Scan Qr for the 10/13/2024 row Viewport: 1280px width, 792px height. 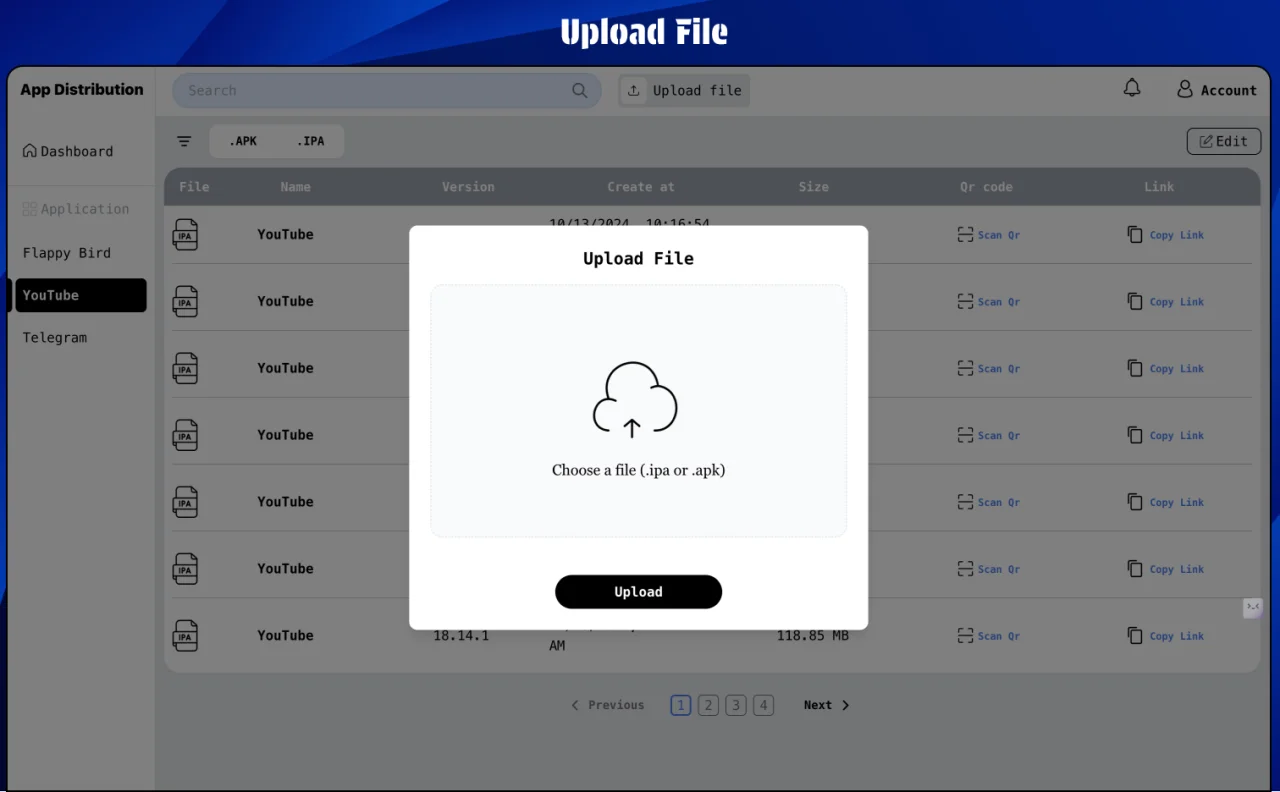[988, 235]
